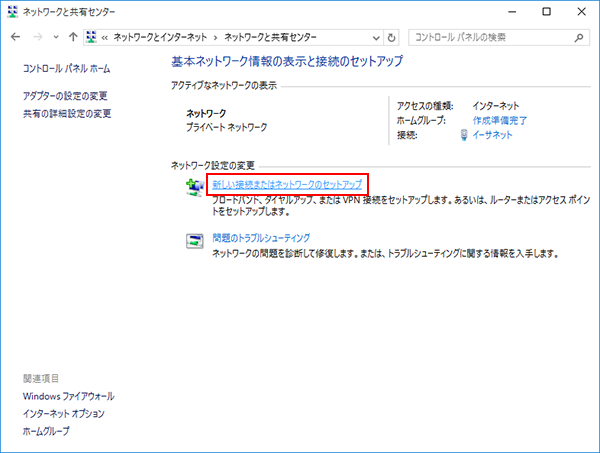This screenshot has width=600, height=453.
Task: Open 共有の詳細設定の変更
Action: [x=67, y=113]
